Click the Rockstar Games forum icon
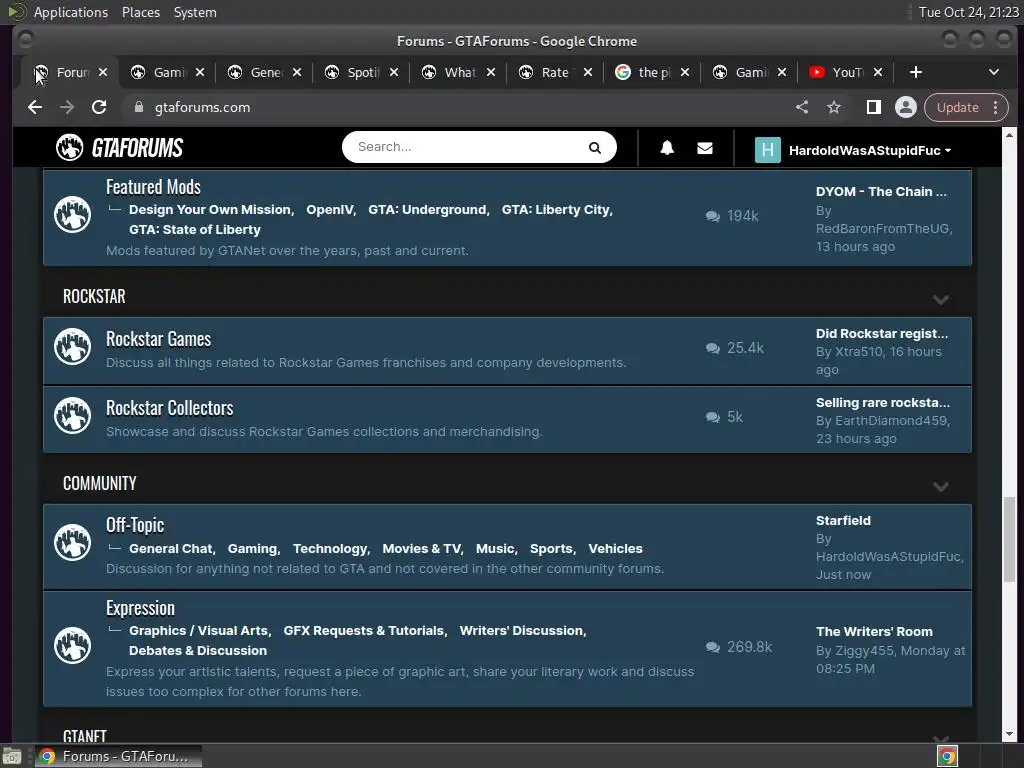The width and height of the screenshot is (1024, 768). (72, 347)
